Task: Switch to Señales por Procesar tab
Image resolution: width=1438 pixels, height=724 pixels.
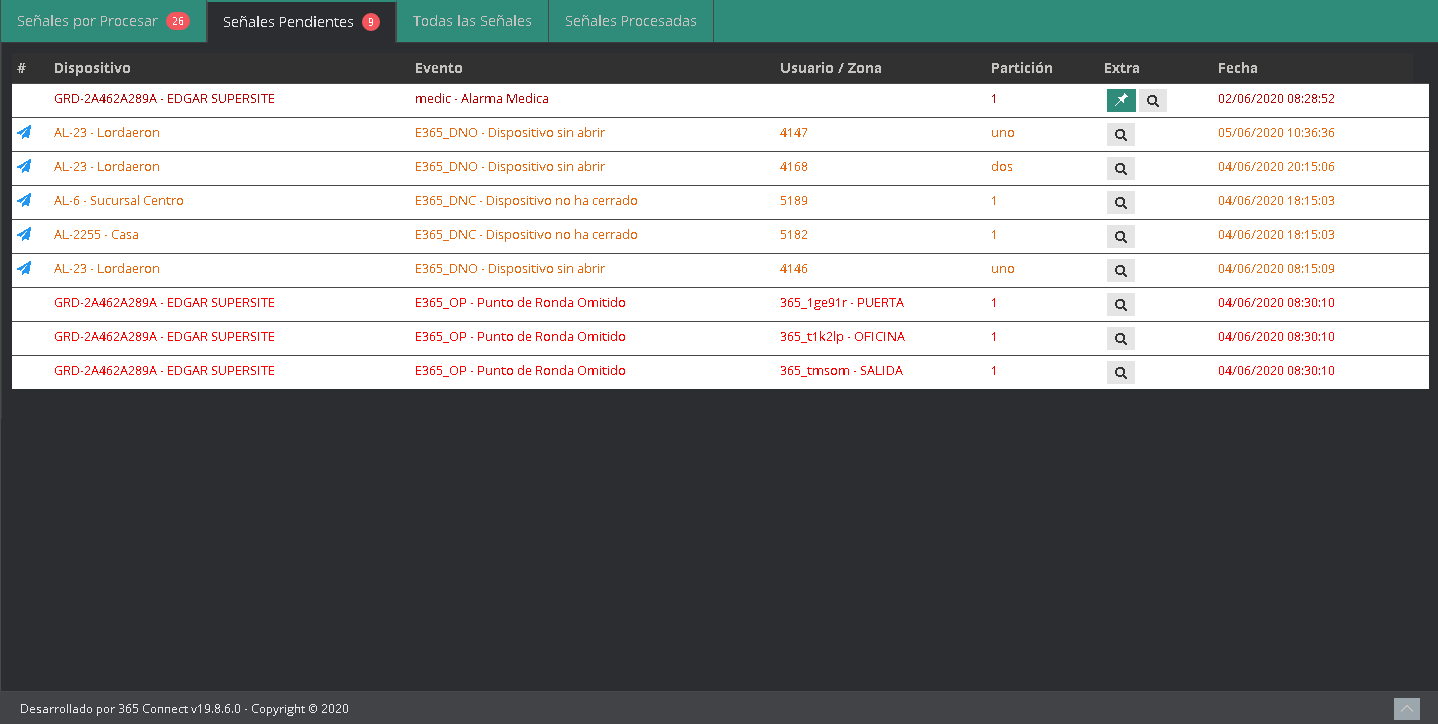Action: (x=103, y=21)
